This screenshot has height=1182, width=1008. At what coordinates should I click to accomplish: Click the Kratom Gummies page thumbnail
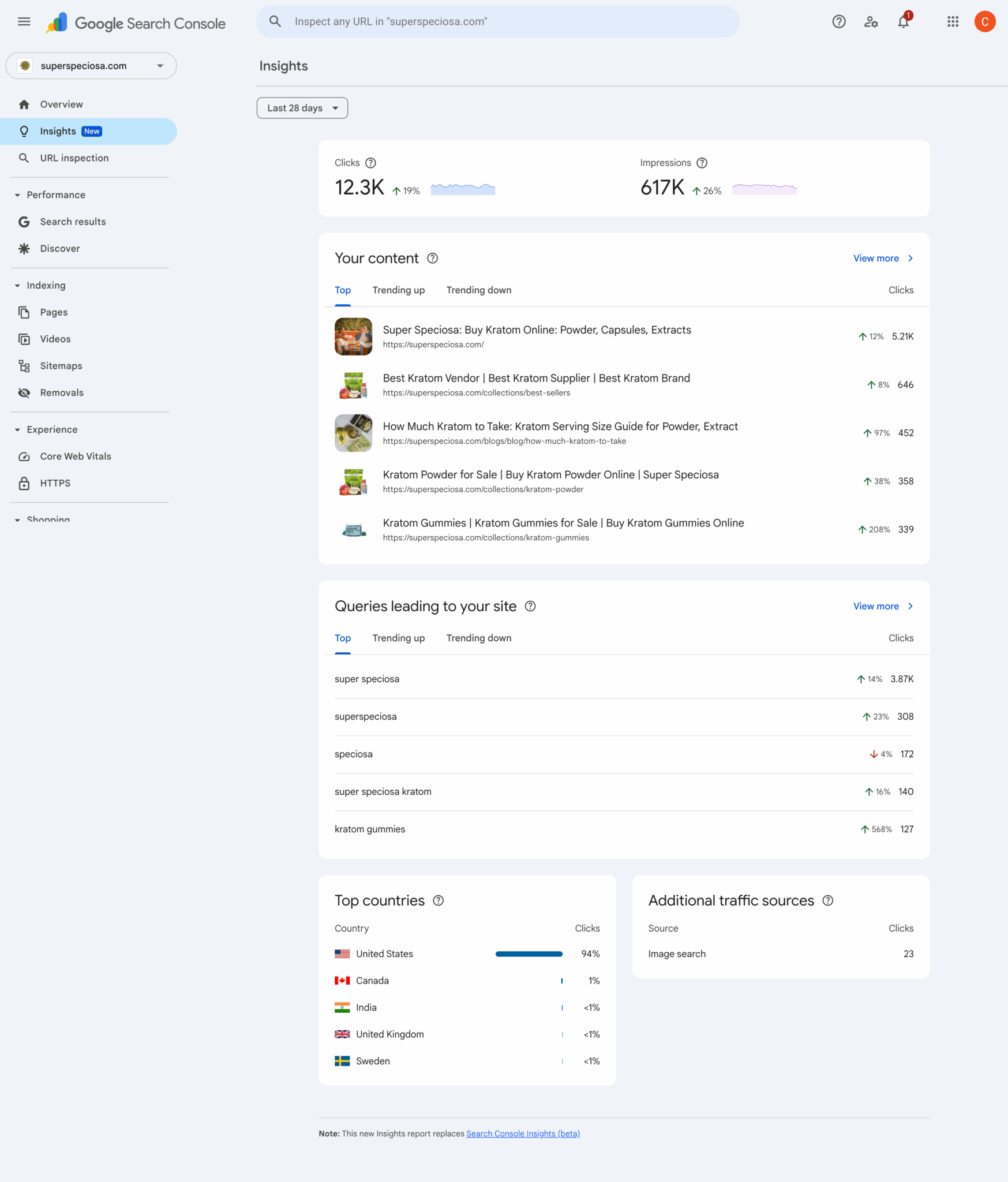[x=353, y=530]
